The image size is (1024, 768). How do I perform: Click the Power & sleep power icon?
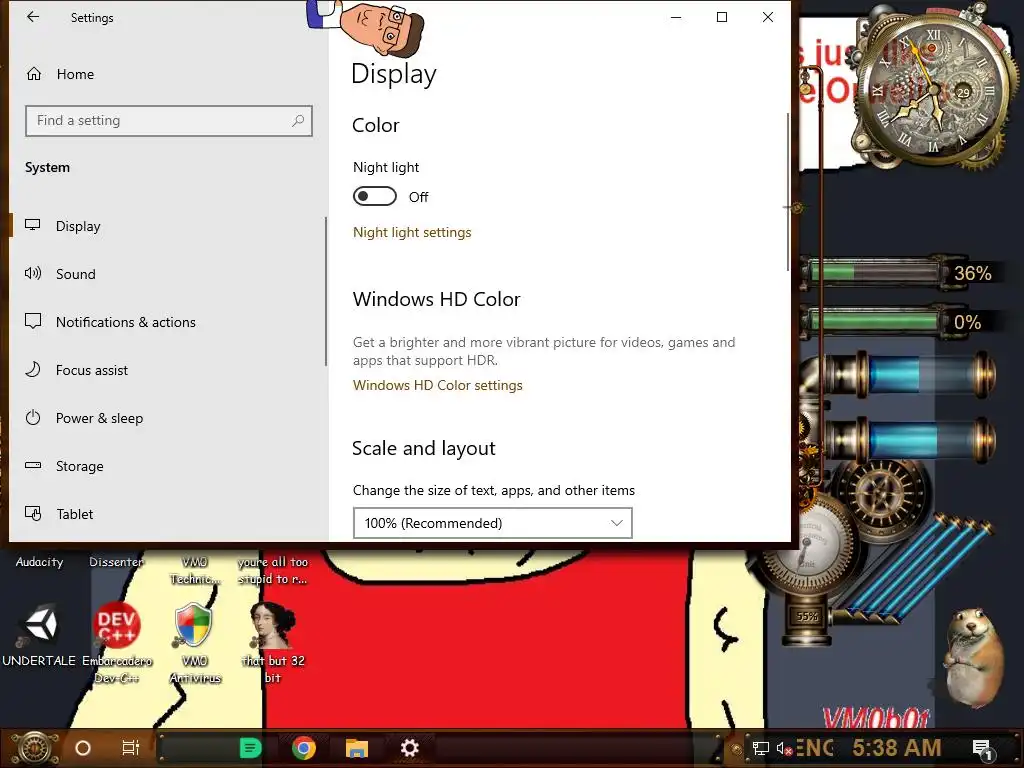coord(33,417)
